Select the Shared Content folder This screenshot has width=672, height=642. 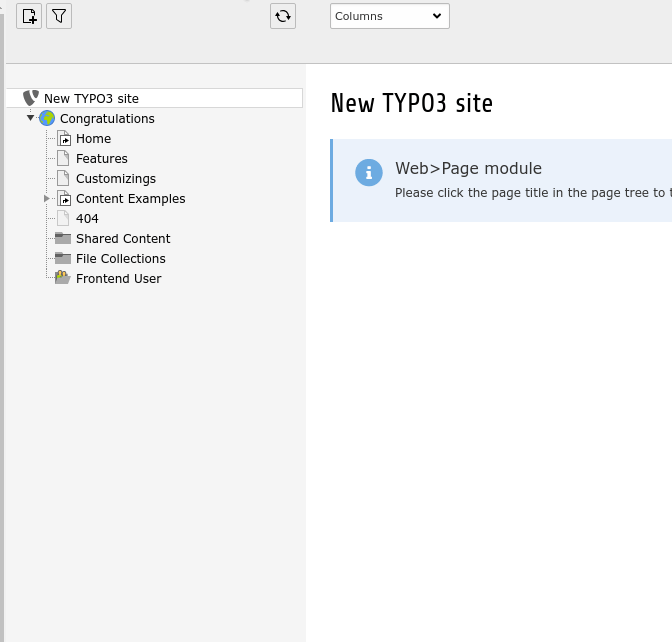click(x=123, y=239)
